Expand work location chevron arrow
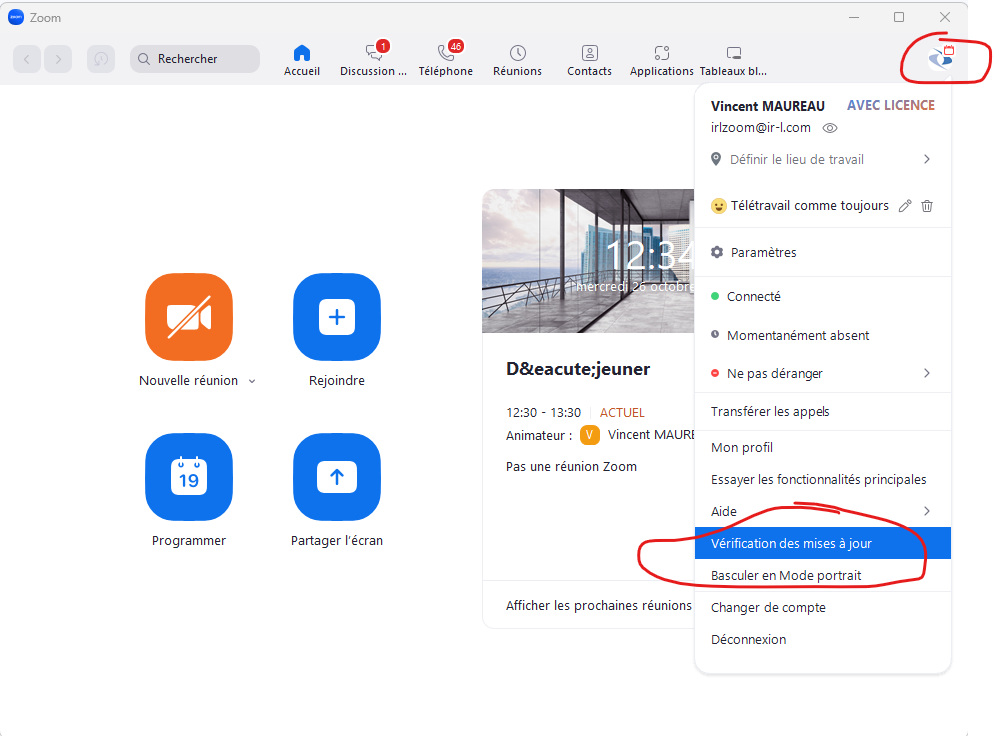 point(927,159)
